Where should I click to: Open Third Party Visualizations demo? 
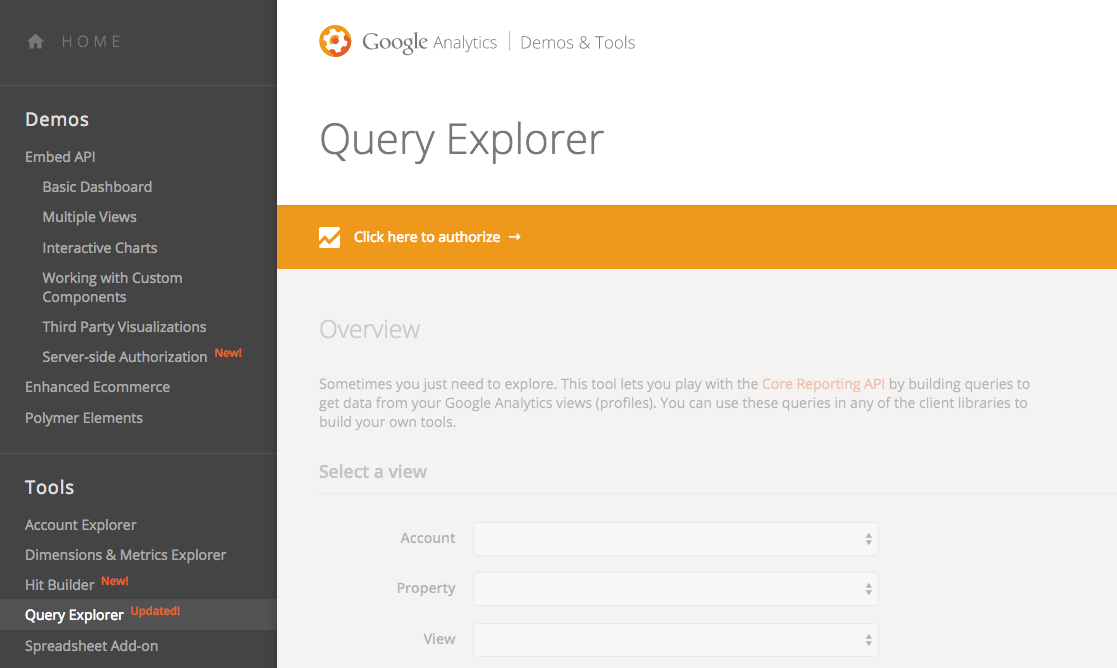[x=124, y=327]
